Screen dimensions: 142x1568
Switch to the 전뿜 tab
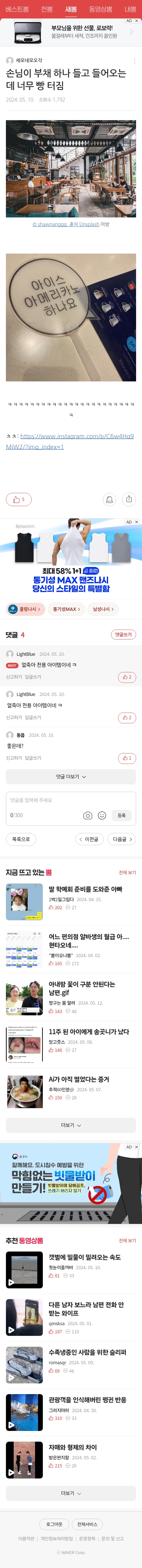[47, 9]
